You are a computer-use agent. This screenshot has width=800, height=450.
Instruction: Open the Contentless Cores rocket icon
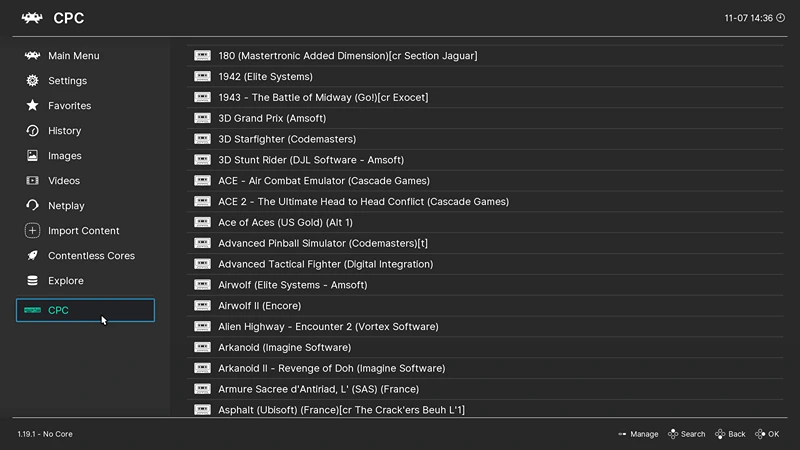point(32,255)
